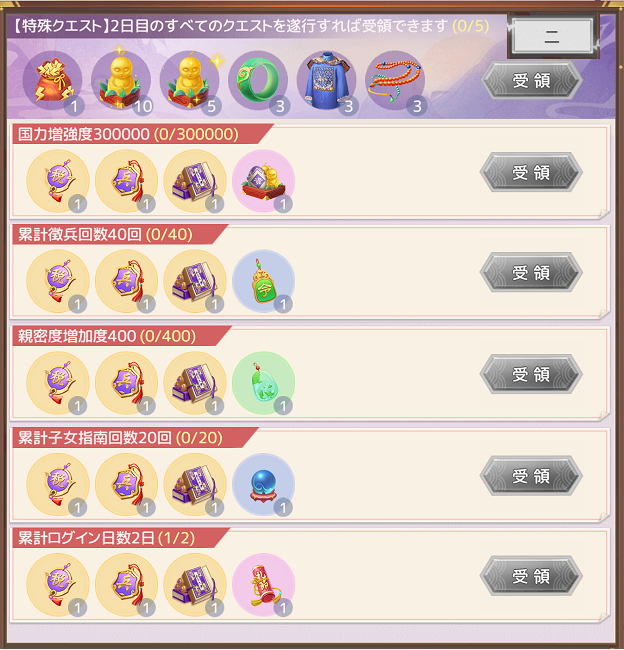Claim the 親密度増加度400 quest reward
Image resolution: width=624 pixels, height=650 pixels.
pos(531,374)
